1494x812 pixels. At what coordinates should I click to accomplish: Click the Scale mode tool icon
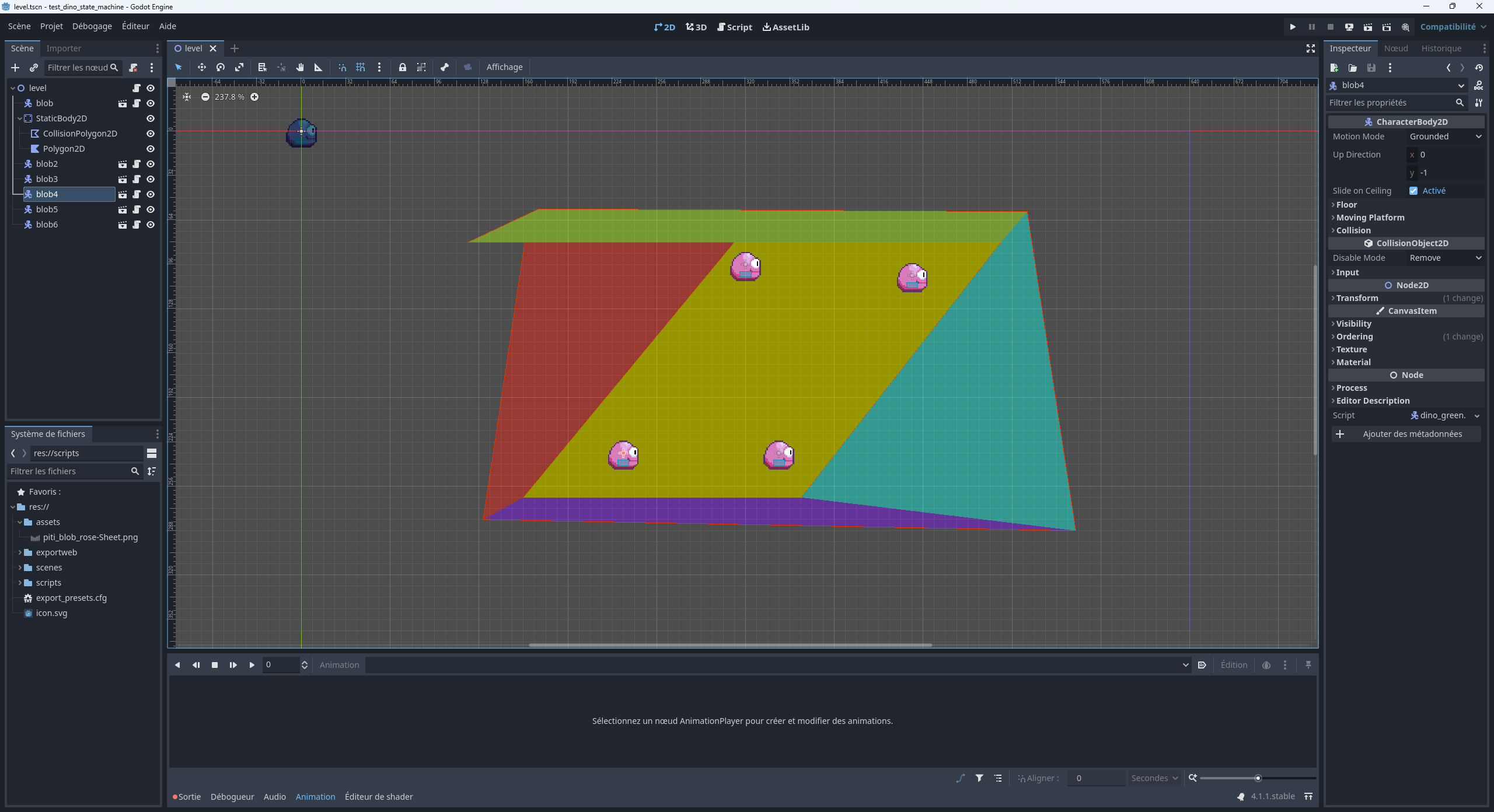click(239, 67)
